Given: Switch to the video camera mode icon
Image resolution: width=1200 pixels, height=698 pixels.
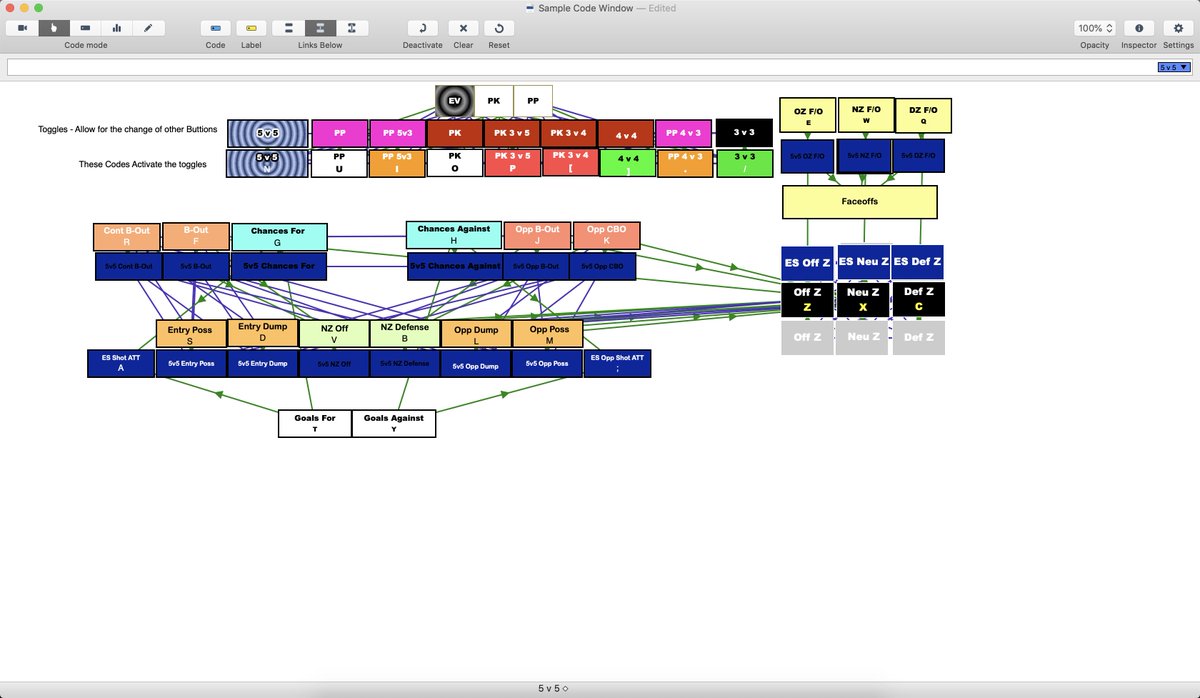Looking at the screenshot, I should (22, 28).
